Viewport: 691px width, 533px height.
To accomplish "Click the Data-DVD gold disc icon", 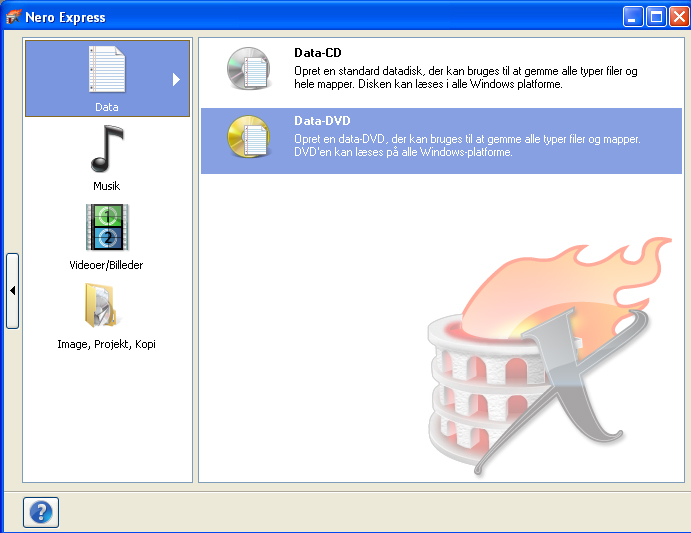I will [249, 137].
